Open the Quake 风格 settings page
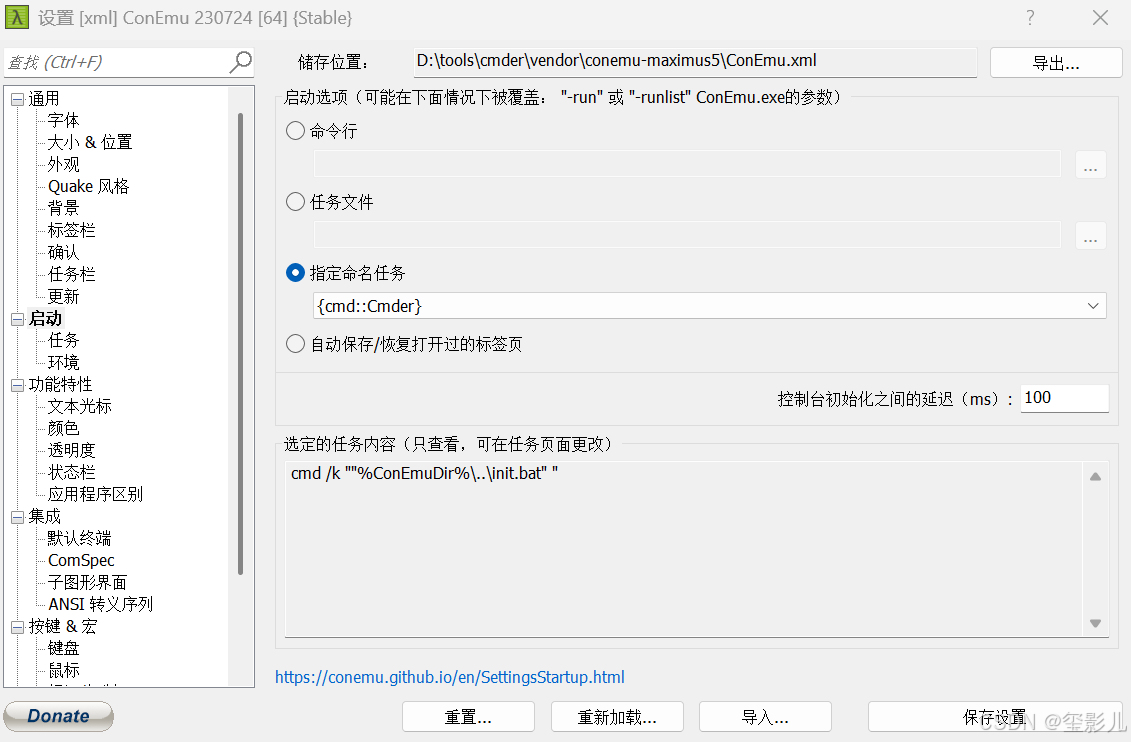 88,186
